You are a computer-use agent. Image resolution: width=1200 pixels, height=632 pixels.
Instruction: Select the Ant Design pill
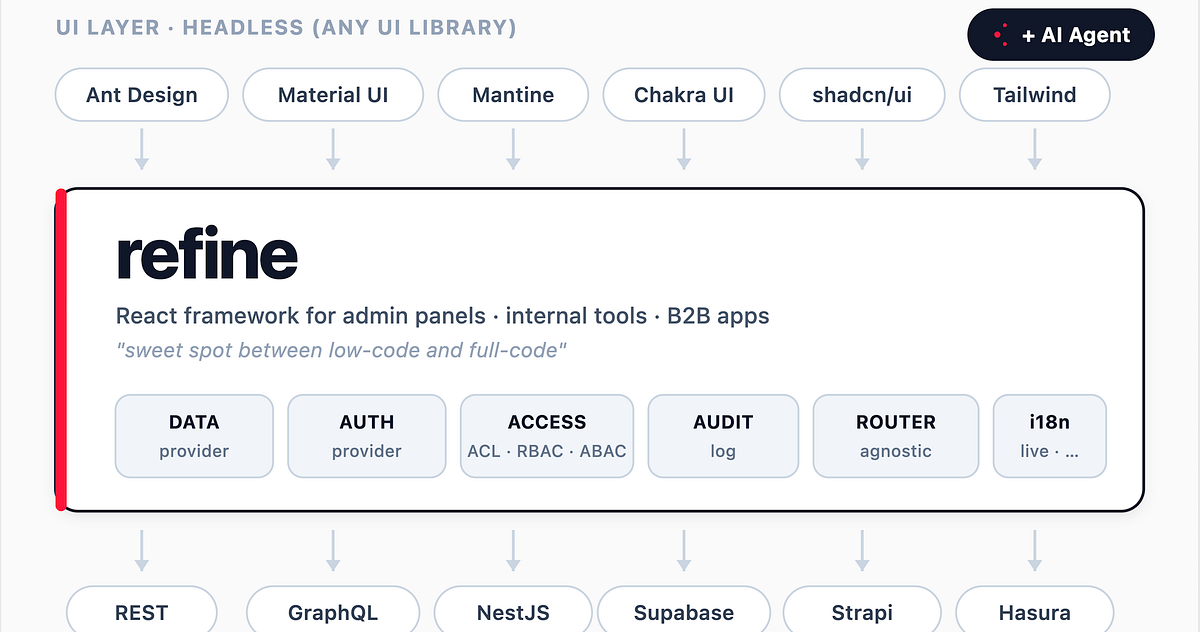point(142,95)
